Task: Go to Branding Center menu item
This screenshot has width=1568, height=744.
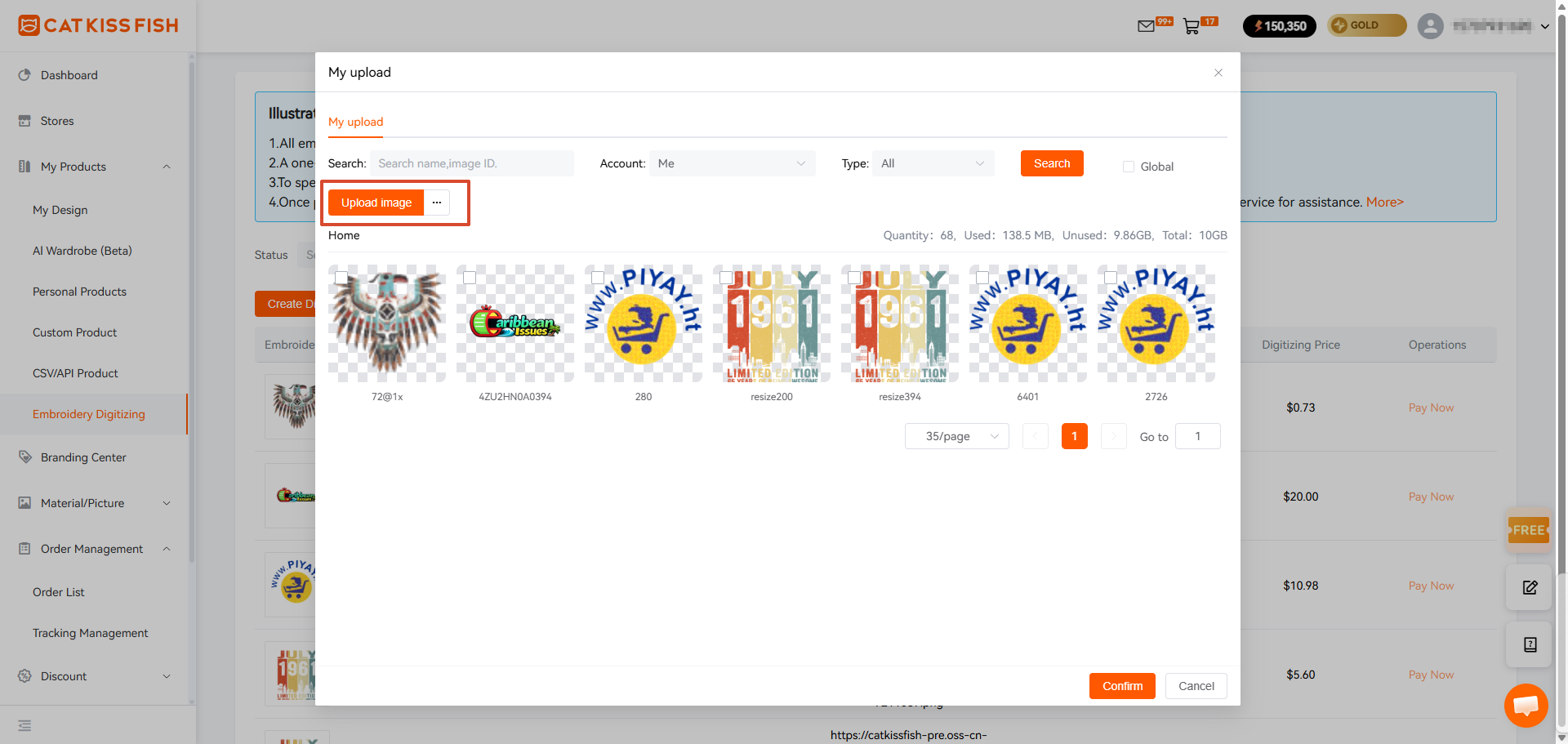Action: 83,457
